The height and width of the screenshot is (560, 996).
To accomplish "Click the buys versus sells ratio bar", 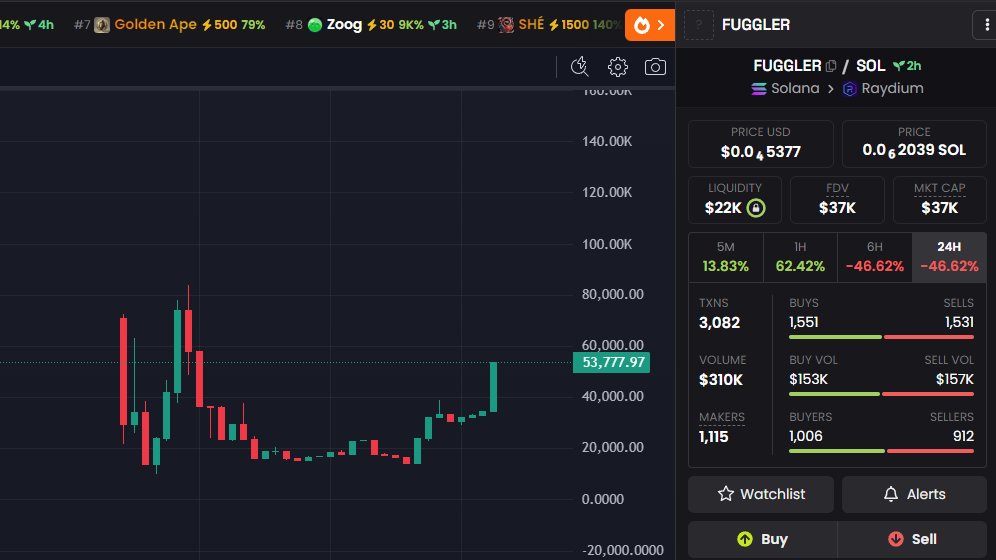I will (x=881, y=337).
